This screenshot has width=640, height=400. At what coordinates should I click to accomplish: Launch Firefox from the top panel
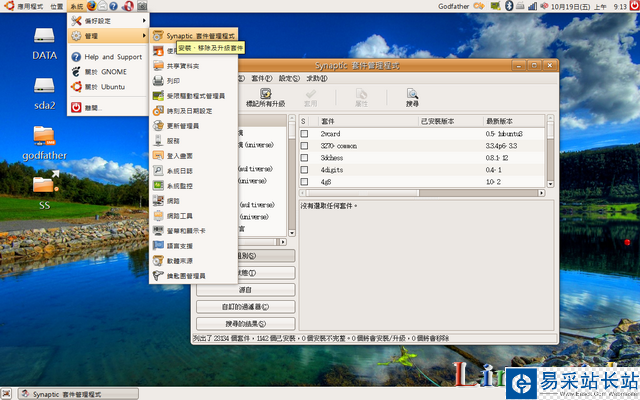91,6
